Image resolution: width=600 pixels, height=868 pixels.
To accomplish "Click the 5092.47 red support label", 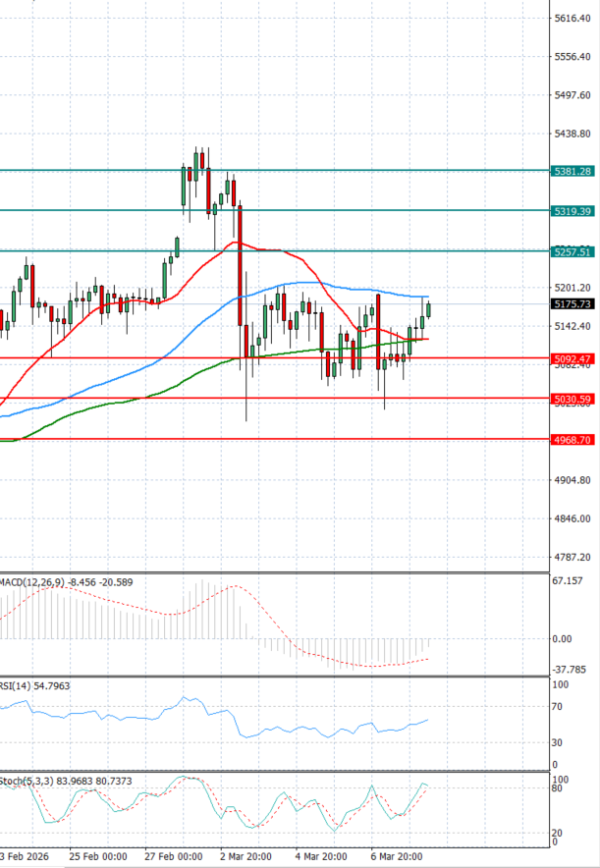I will point(572,358).
